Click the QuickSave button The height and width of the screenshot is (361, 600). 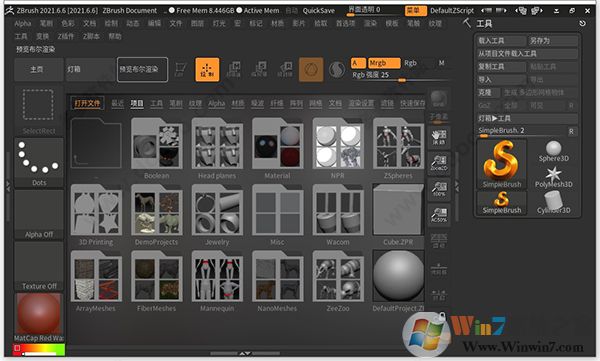[318, 11]
